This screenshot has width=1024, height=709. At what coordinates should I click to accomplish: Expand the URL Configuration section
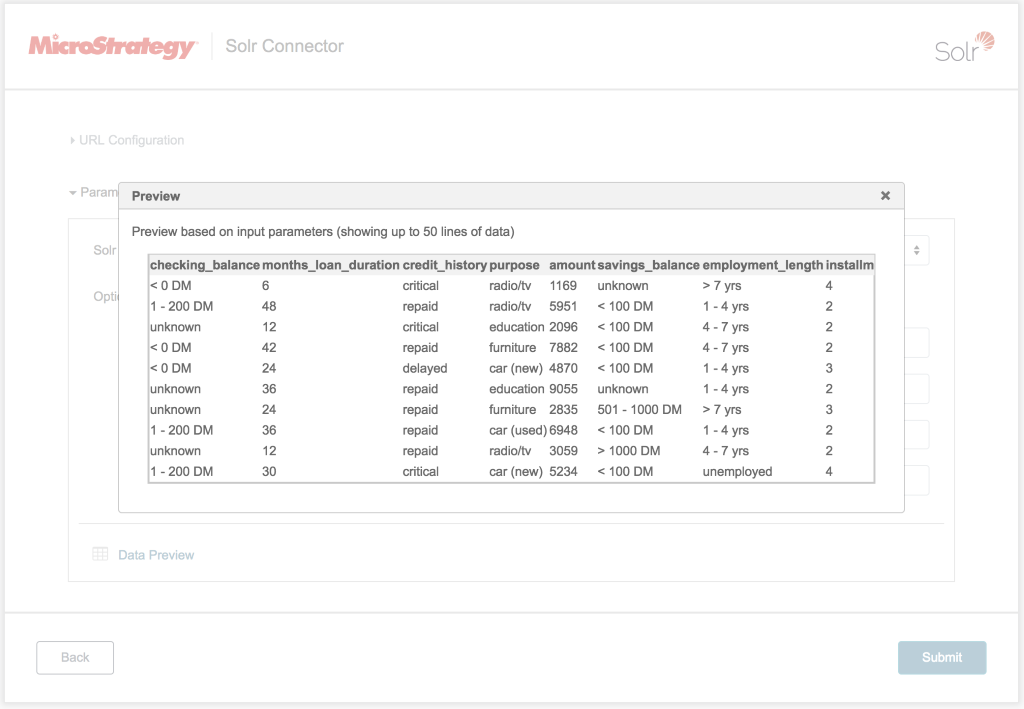click(x=130, y=141)
